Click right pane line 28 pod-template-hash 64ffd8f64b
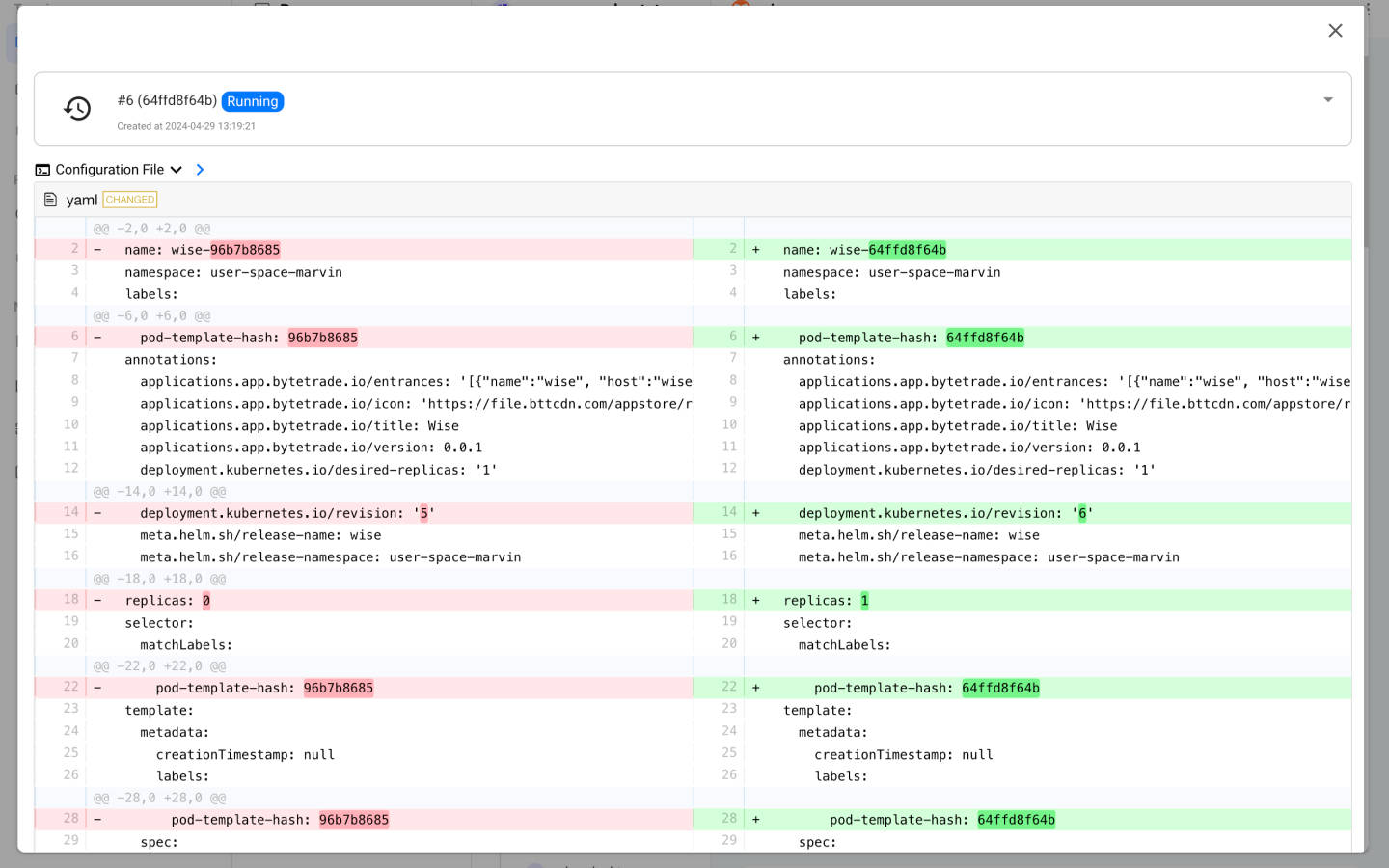Viewport: 1389px width, 868px height. [1022, 820]
